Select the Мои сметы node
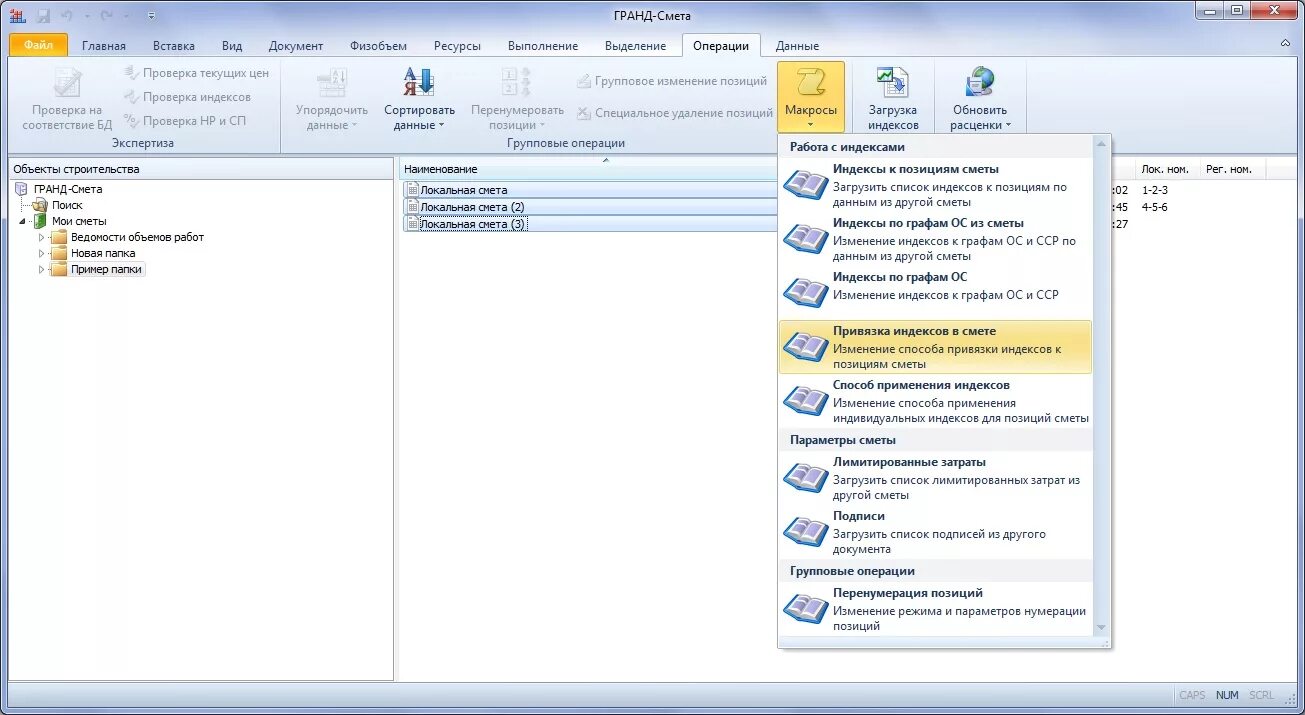The width and height of the screenshot is (1305, 715). tap(79, 221)
